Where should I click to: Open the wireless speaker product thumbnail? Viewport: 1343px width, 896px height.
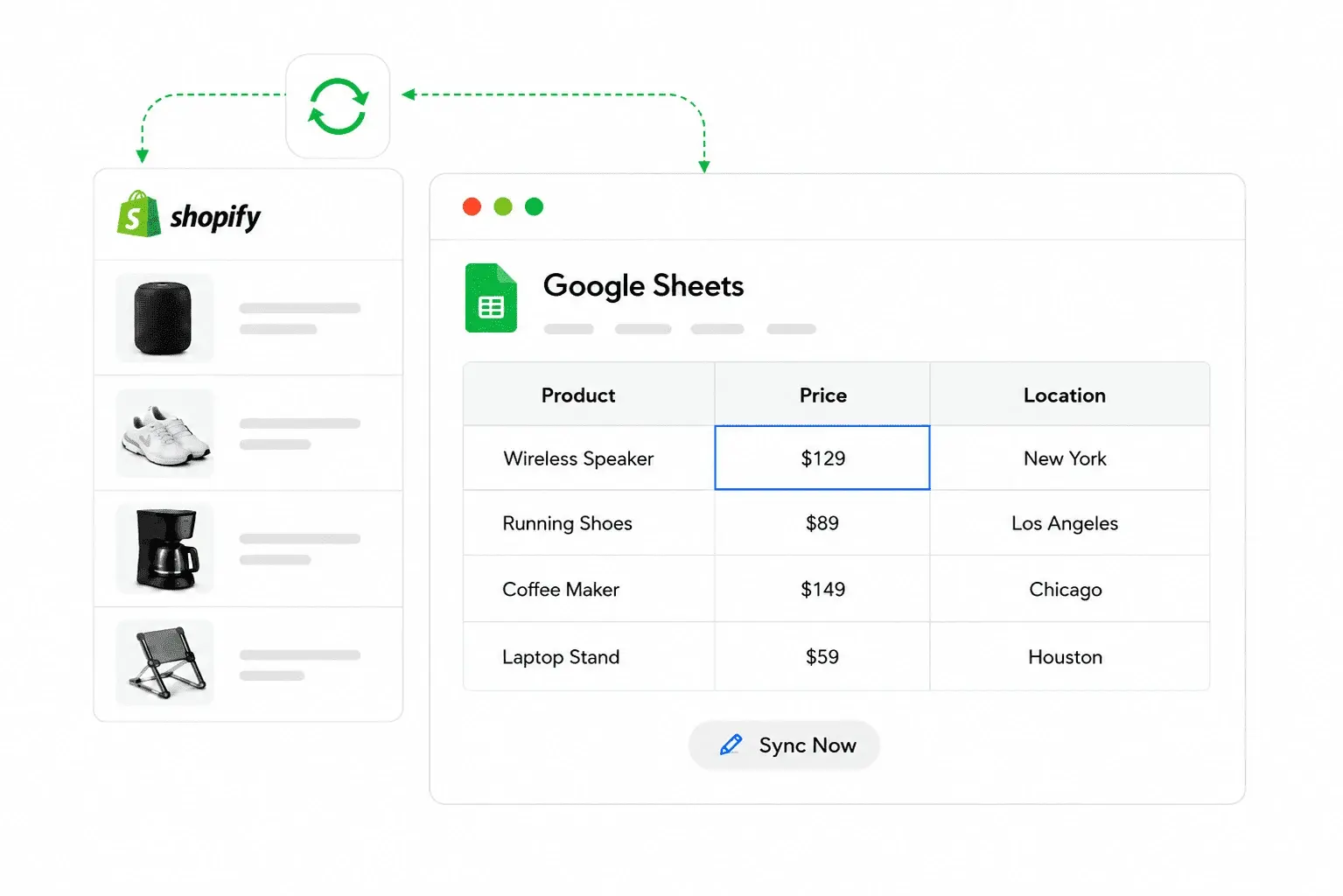coord(164,318)
